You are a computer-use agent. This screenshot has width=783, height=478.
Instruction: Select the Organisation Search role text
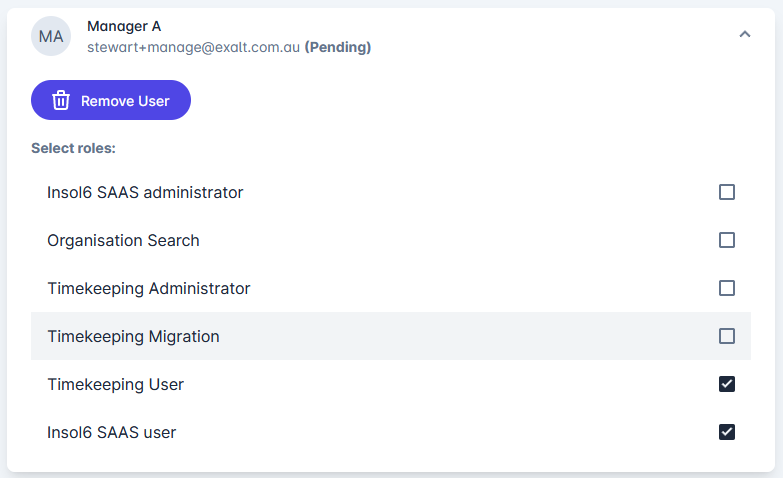pos(123,240)
